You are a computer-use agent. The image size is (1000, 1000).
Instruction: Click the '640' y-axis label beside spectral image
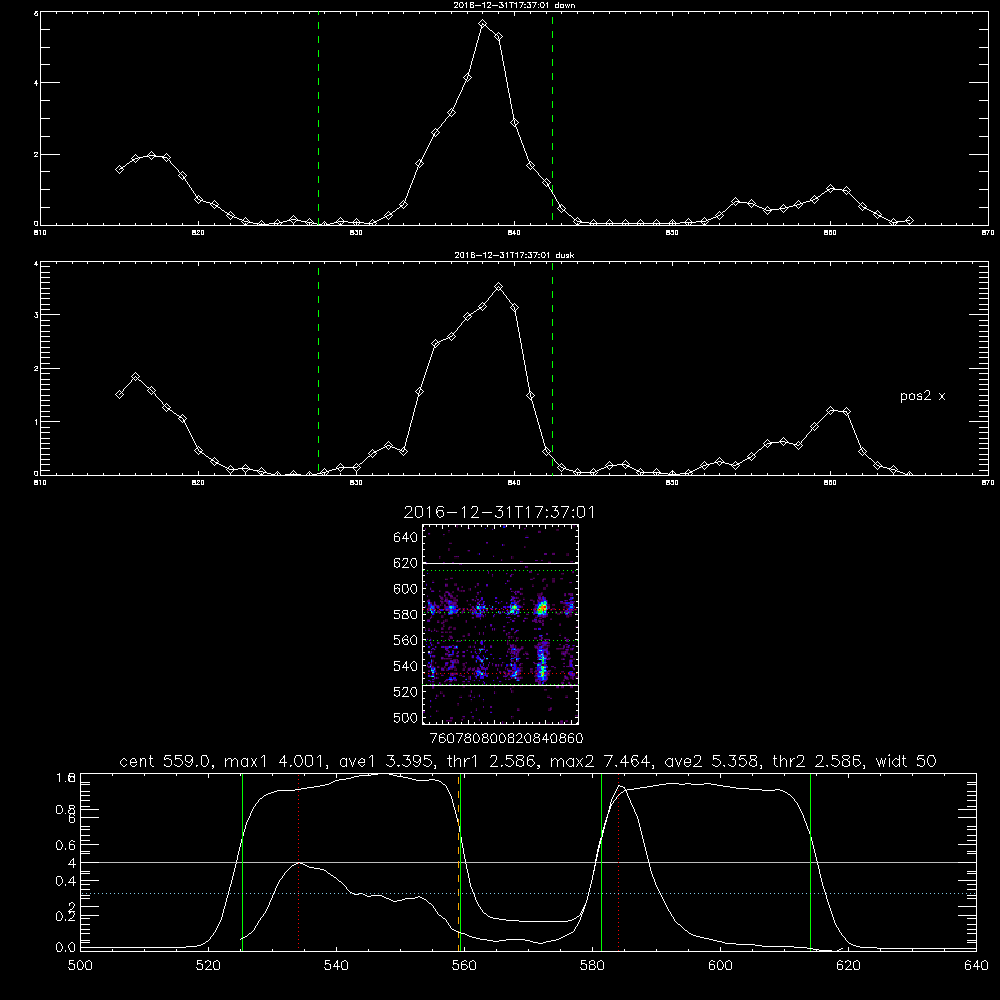[x=405, y=538]
